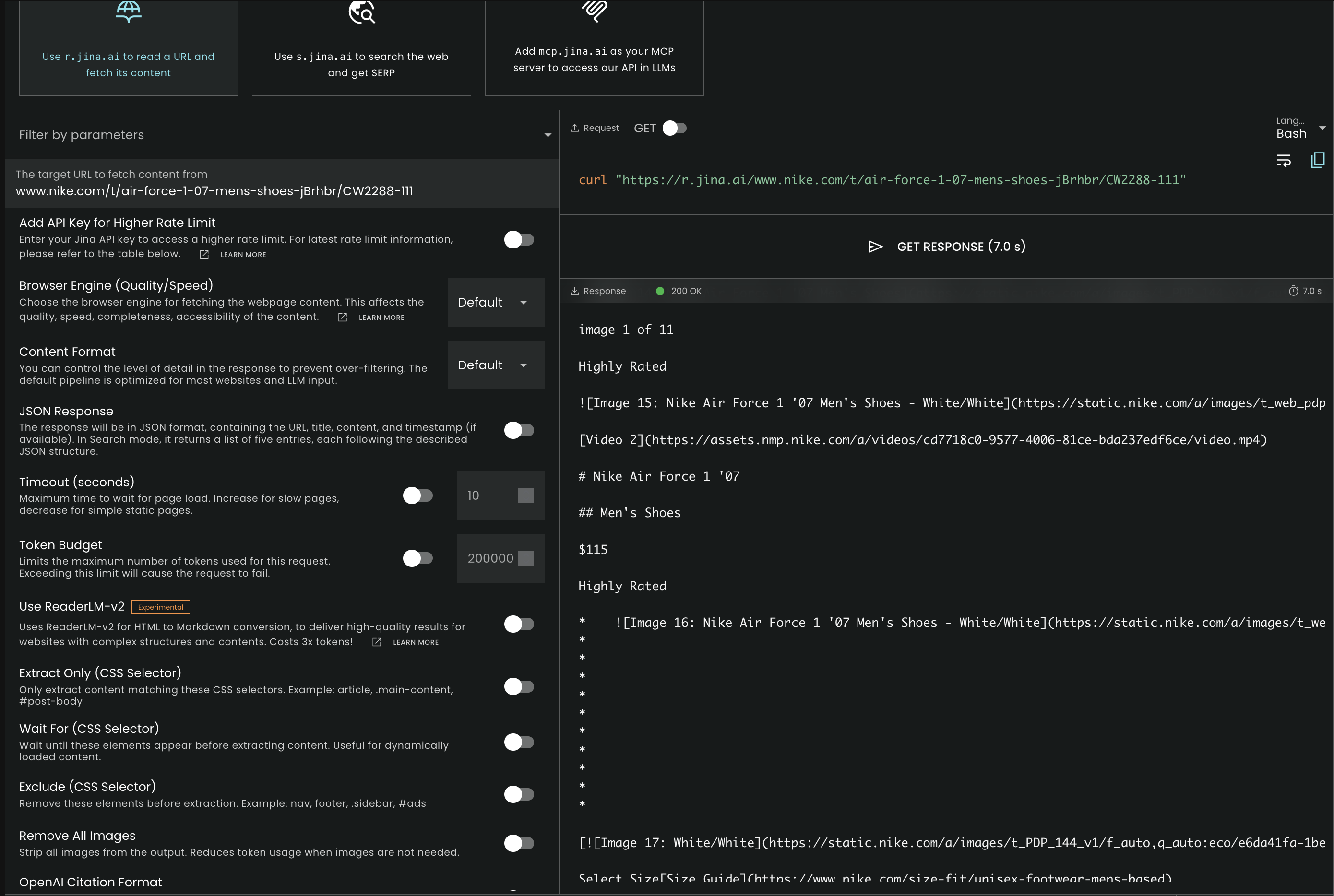Open the Content Format Default dropdown
Viewport: 1334px width, 896px height.
tap(496, 365)
